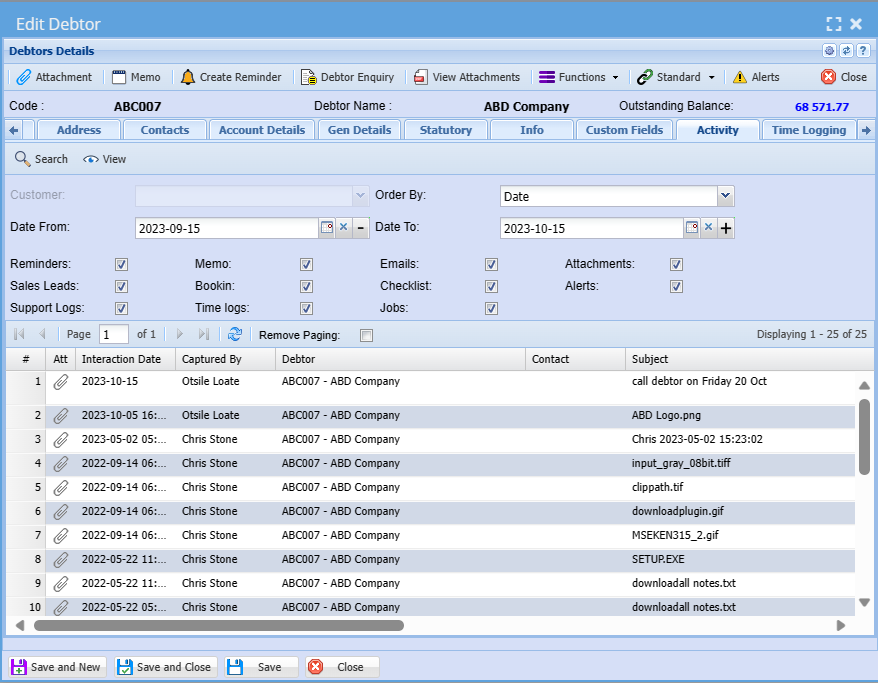878x683 pixels.
Task: Enable the Remove Paging checkbox
Action: [366, 336]
